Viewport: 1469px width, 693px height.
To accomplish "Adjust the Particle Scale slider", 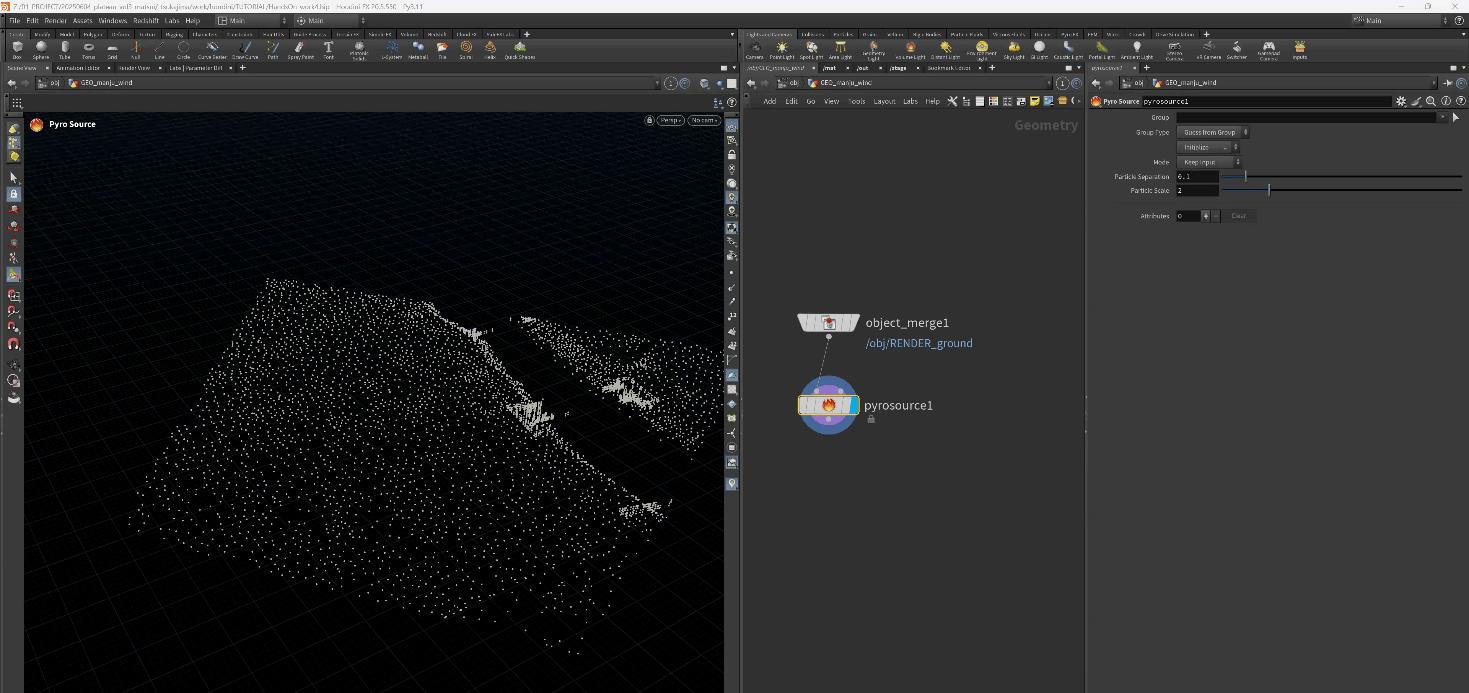I will [x=1269, y=190].
